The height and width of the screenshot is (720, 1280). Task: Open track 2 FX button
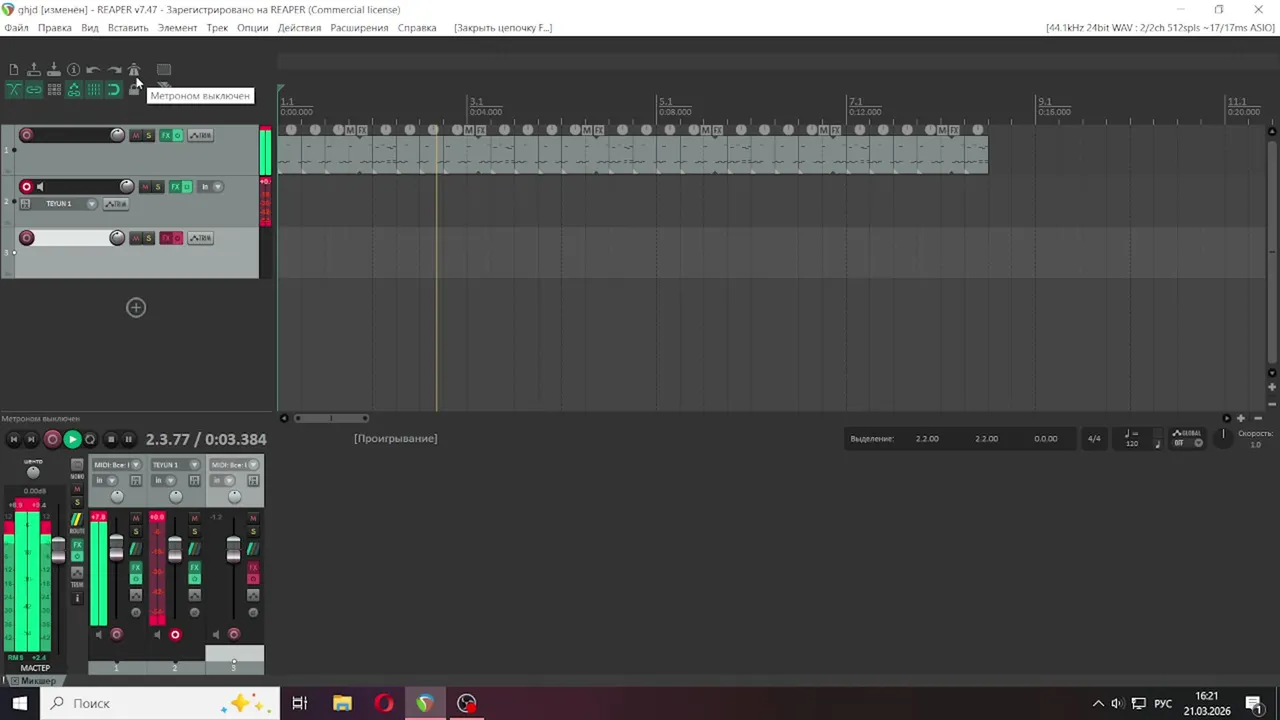(x=175, y=186)
